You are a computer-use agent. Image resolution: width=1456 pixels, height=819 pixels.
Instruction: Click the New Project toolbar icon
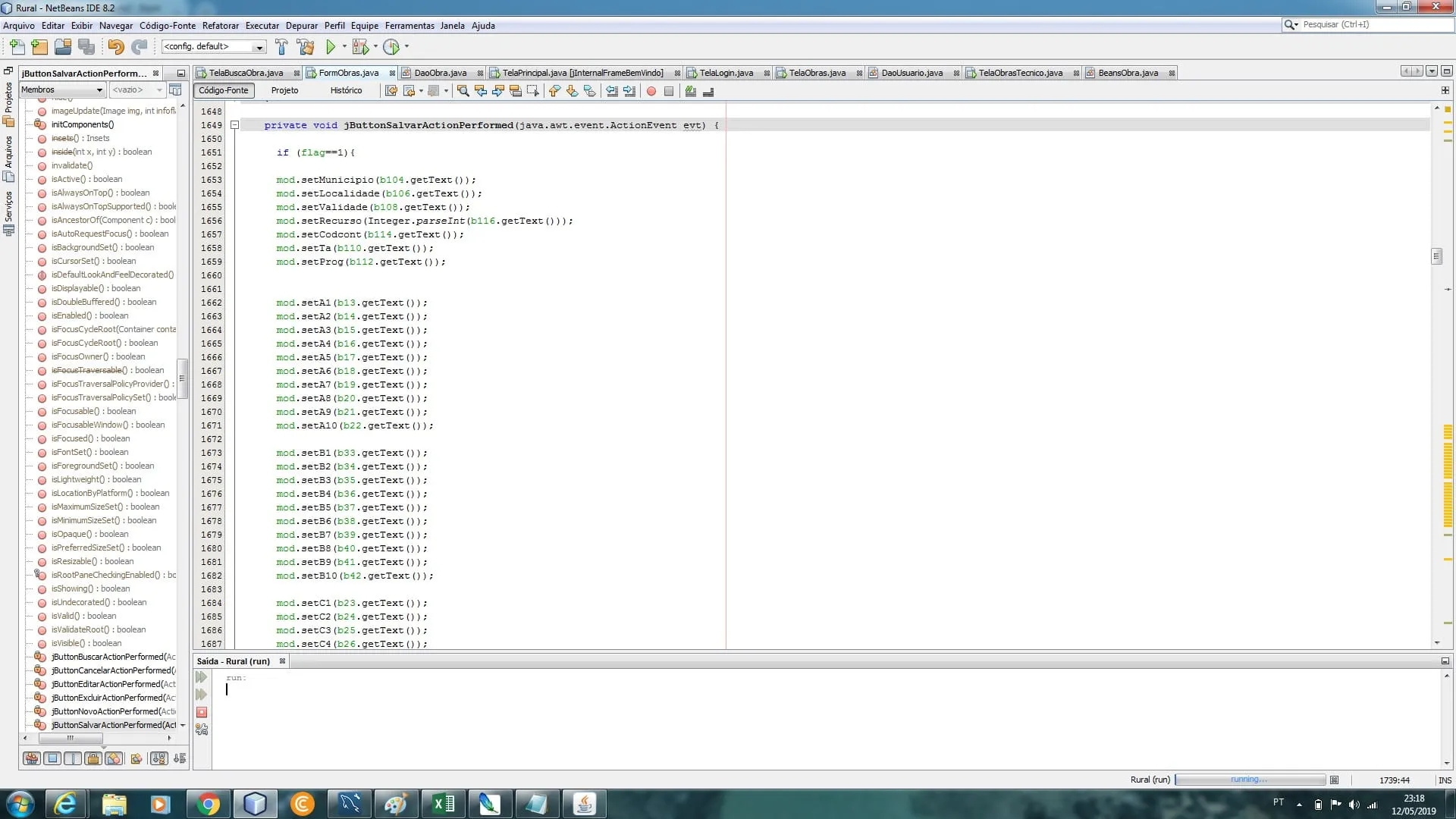pyautogui.click(x=39, y=47)
